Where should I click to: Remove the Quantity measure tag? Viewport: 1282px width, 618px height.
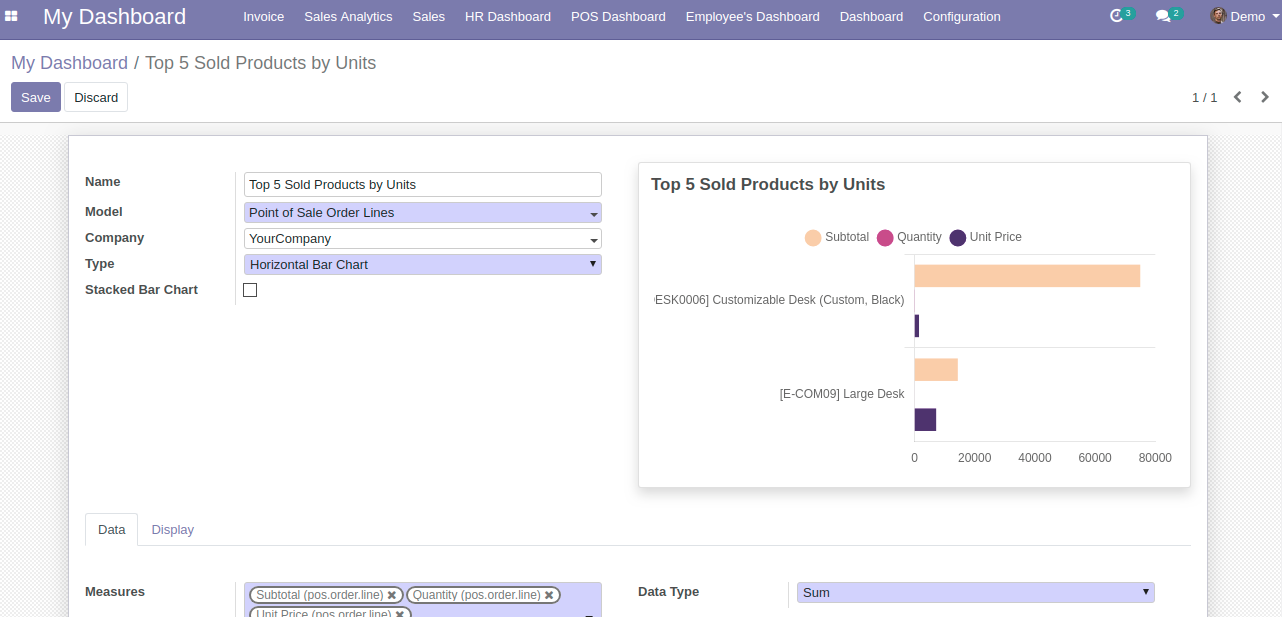click(x=549, y=595)
